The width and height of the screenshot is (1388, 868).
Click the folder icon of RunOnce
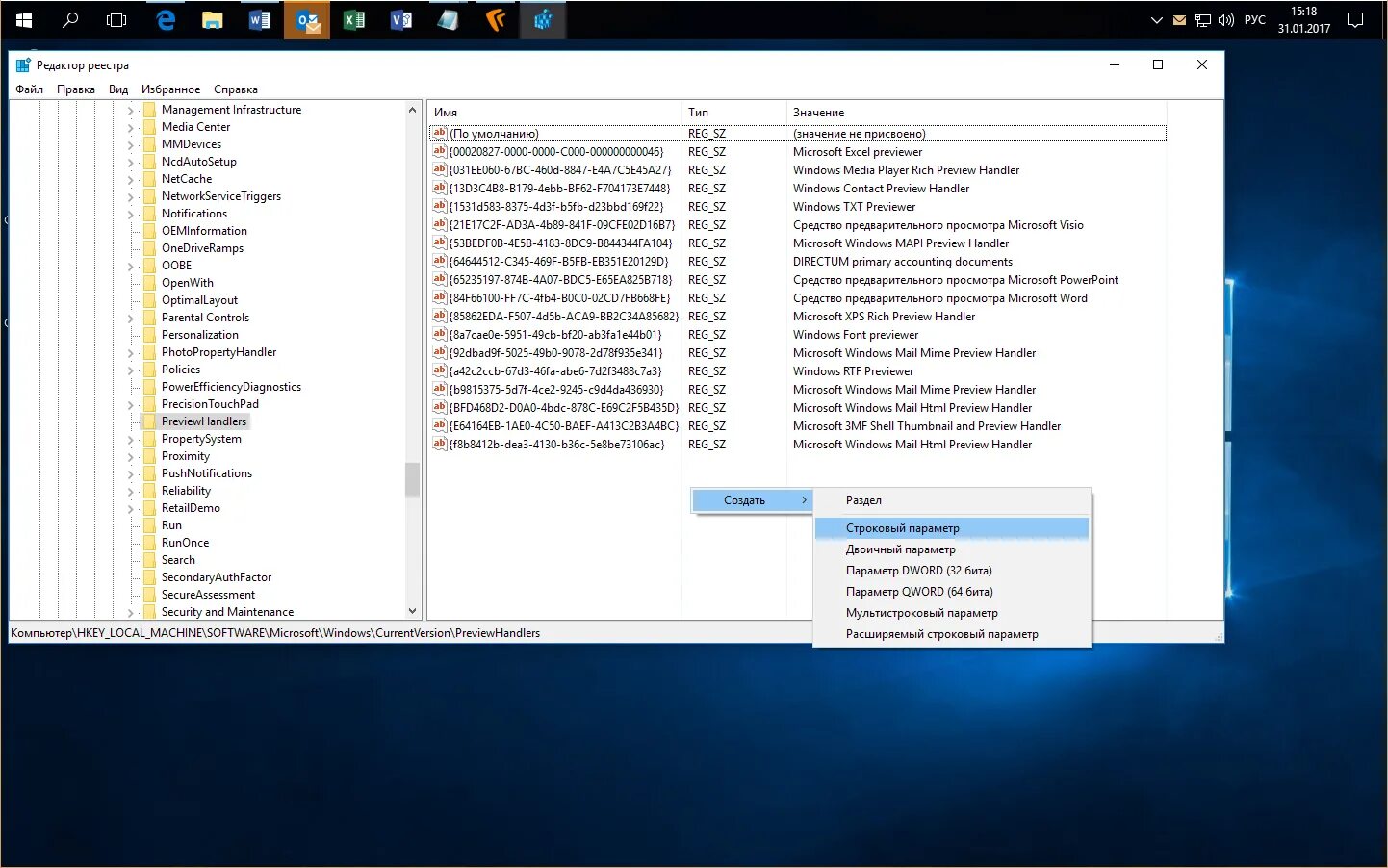[x=149, y=543]
